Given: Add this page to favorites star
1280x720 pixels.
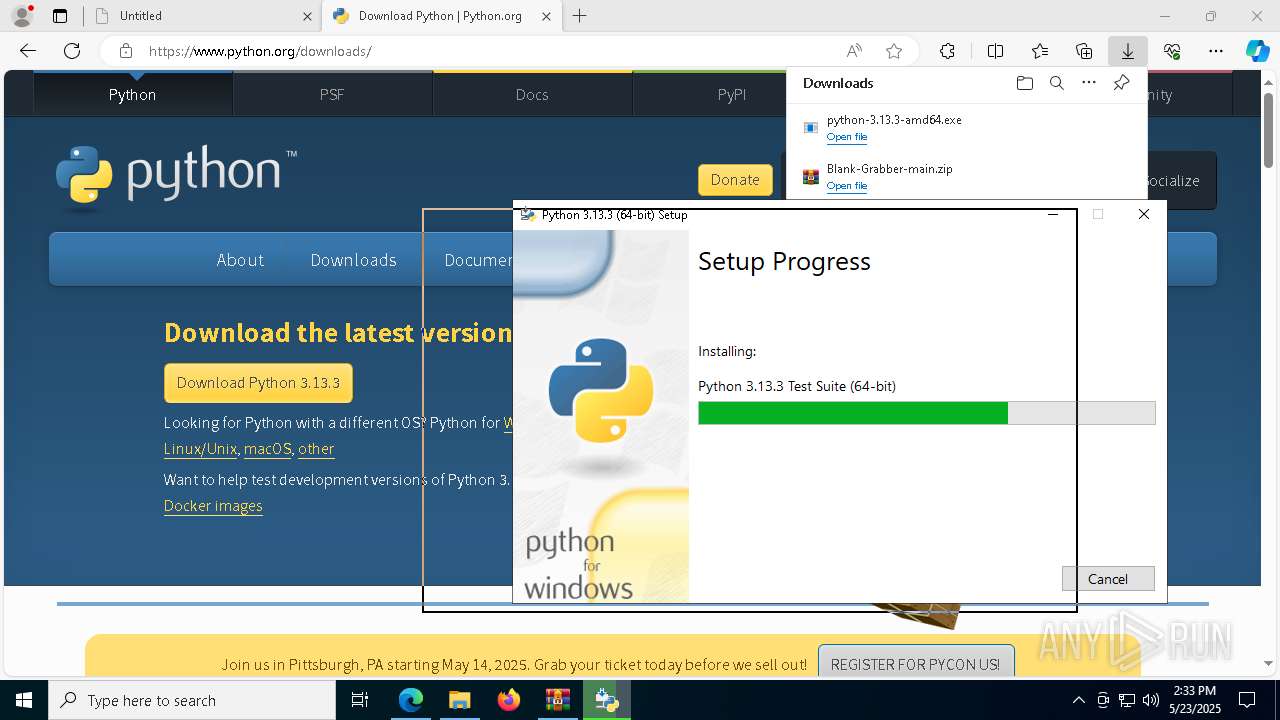Looking at the screenshot, I should [x=894, y=51].
